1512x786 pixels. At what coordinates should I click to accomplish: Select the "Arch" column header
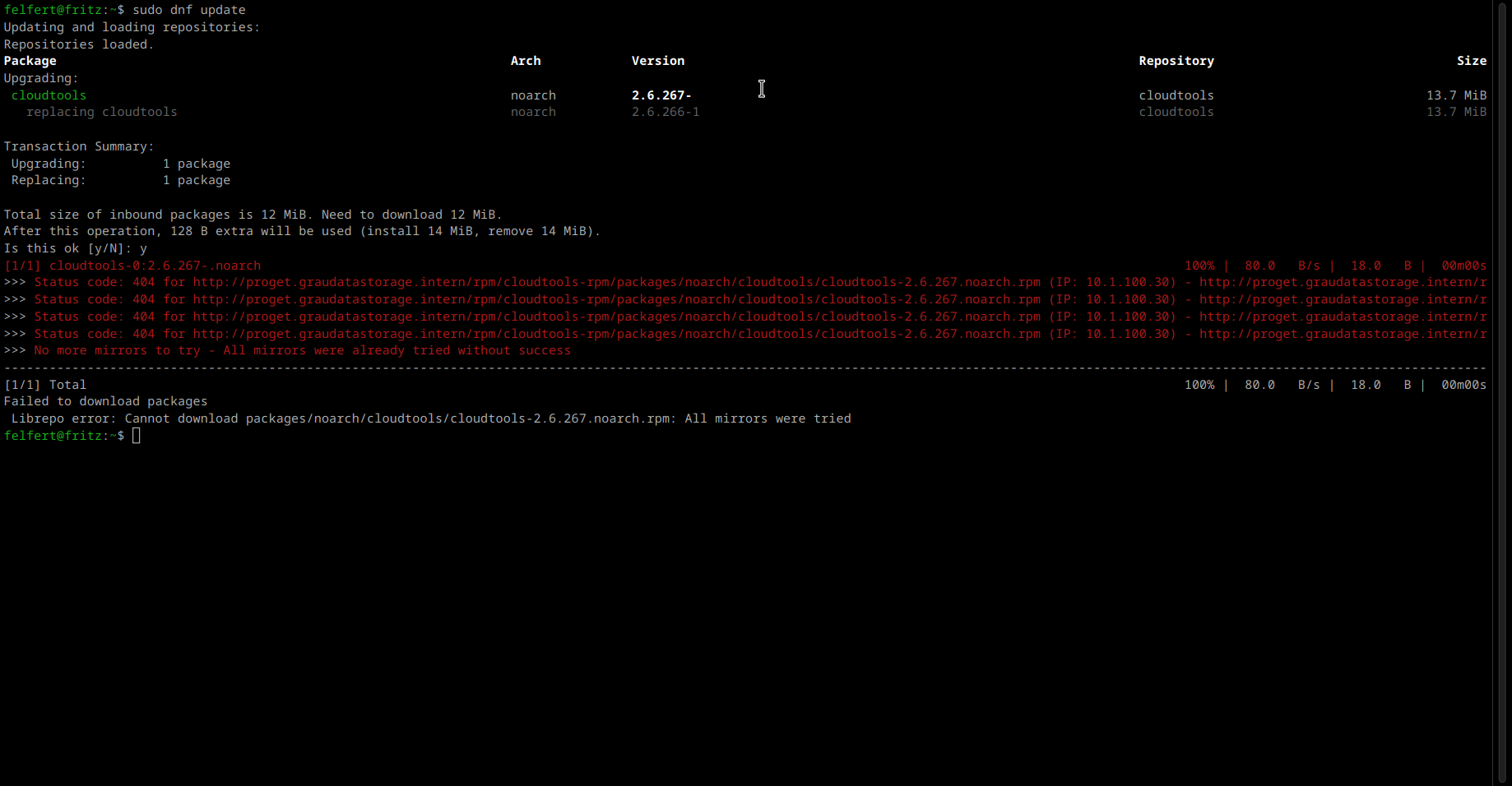pos(526,61)
